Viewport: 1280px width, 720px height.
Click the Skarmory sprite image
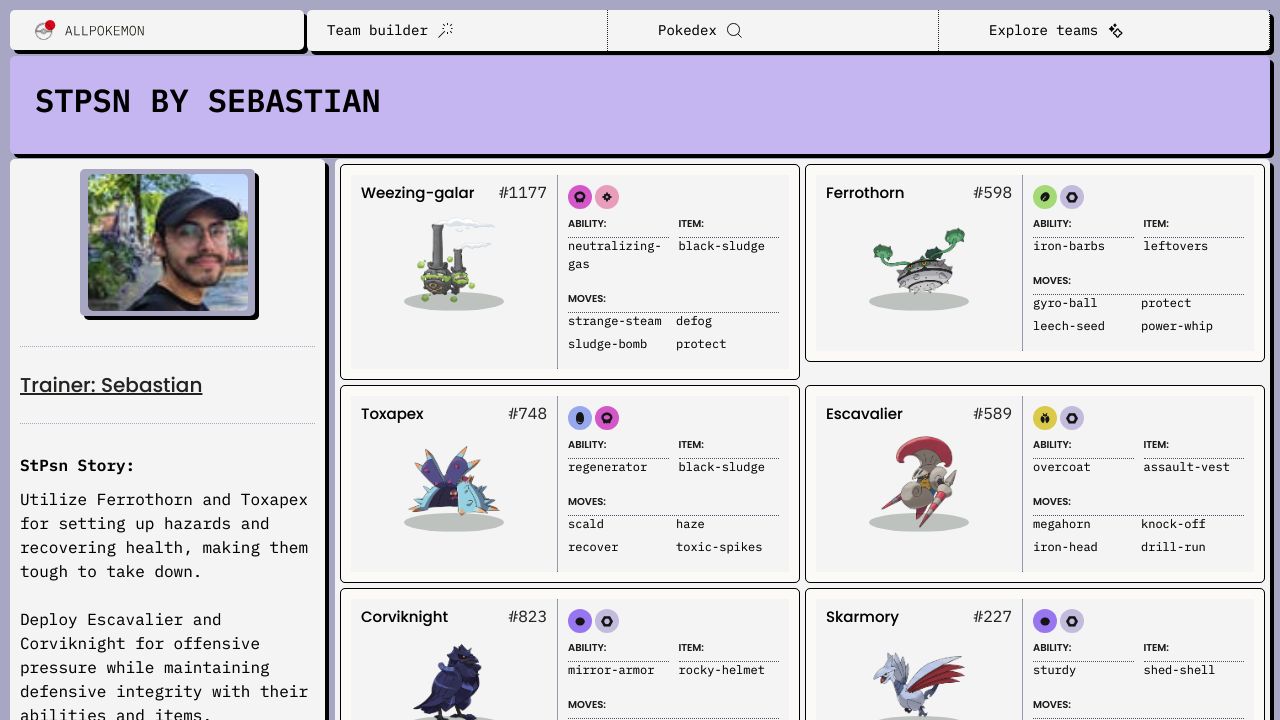[919, 682]
